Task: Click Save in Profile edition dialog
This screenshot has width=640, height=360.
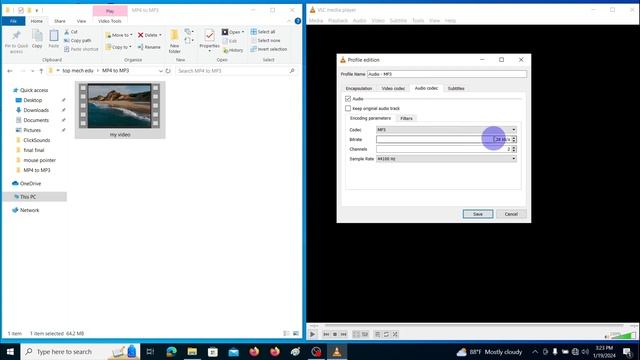Action: [x=478, y=214]
